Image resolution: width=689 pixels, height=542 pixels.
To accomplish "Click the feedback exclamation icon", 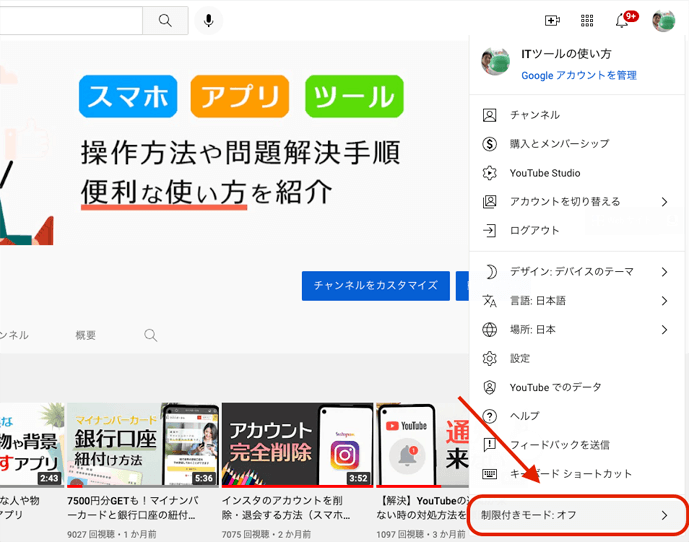I will [x=490, y=445].
